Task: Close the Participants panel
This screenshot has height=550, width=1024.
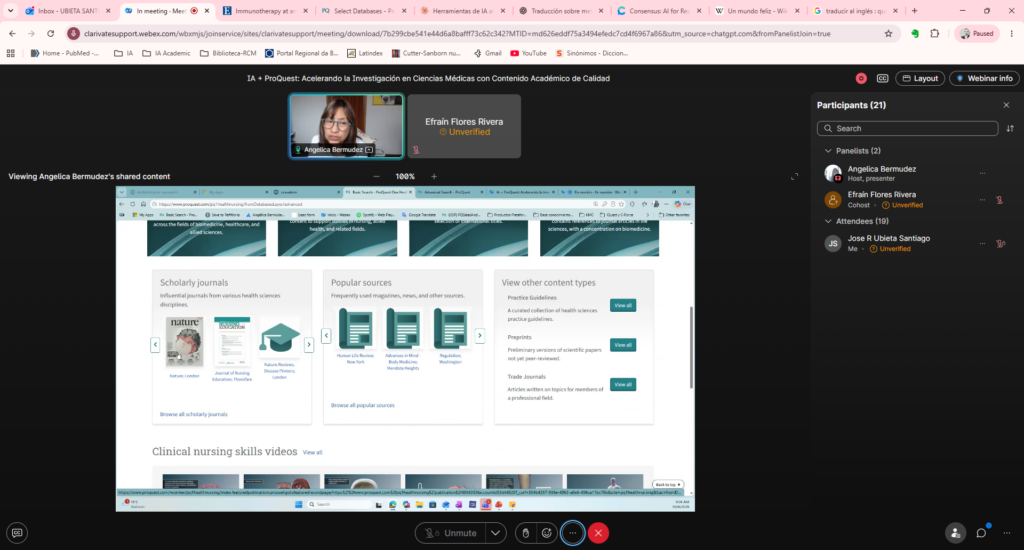Action: [1006, 105]
